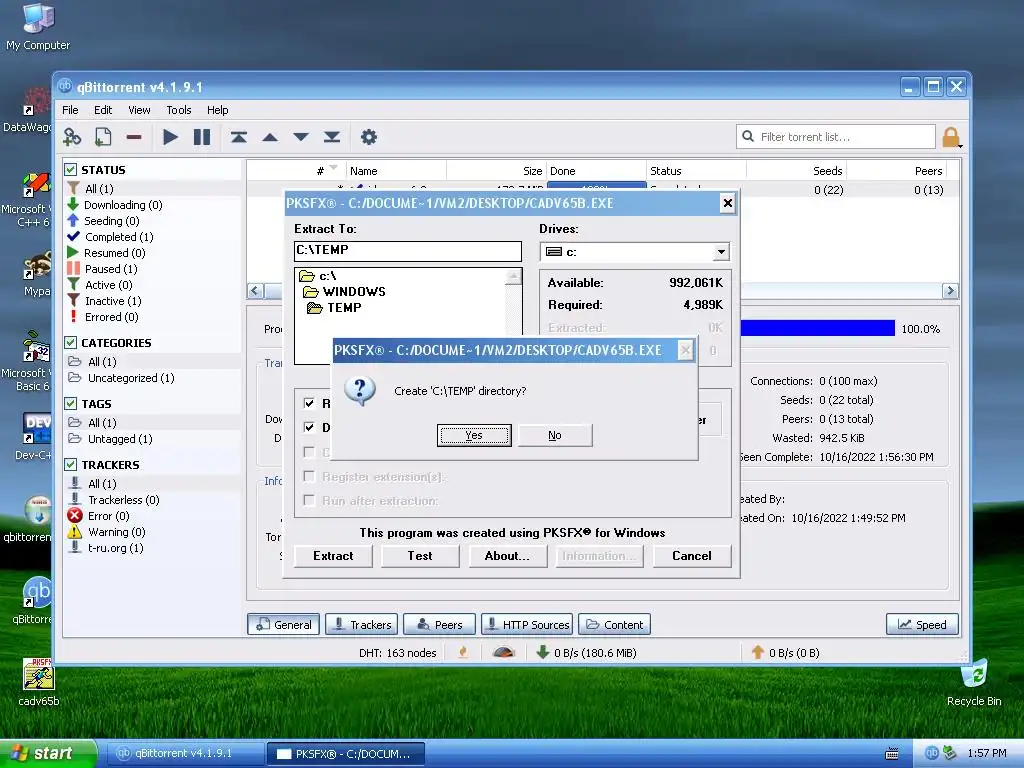Open the File menu
The width and height of the screenshot is (1024, 768).
tap(70, 110)
